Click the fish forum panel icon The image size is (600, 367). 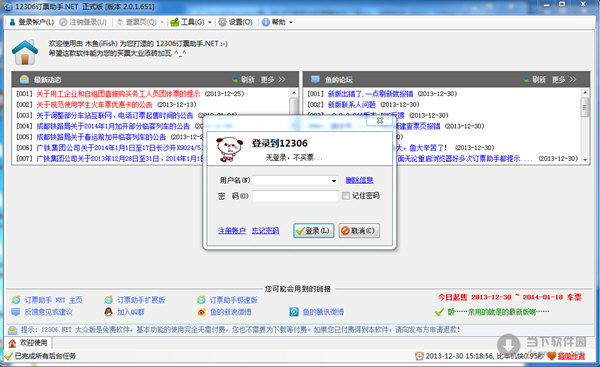coord(315,79)
